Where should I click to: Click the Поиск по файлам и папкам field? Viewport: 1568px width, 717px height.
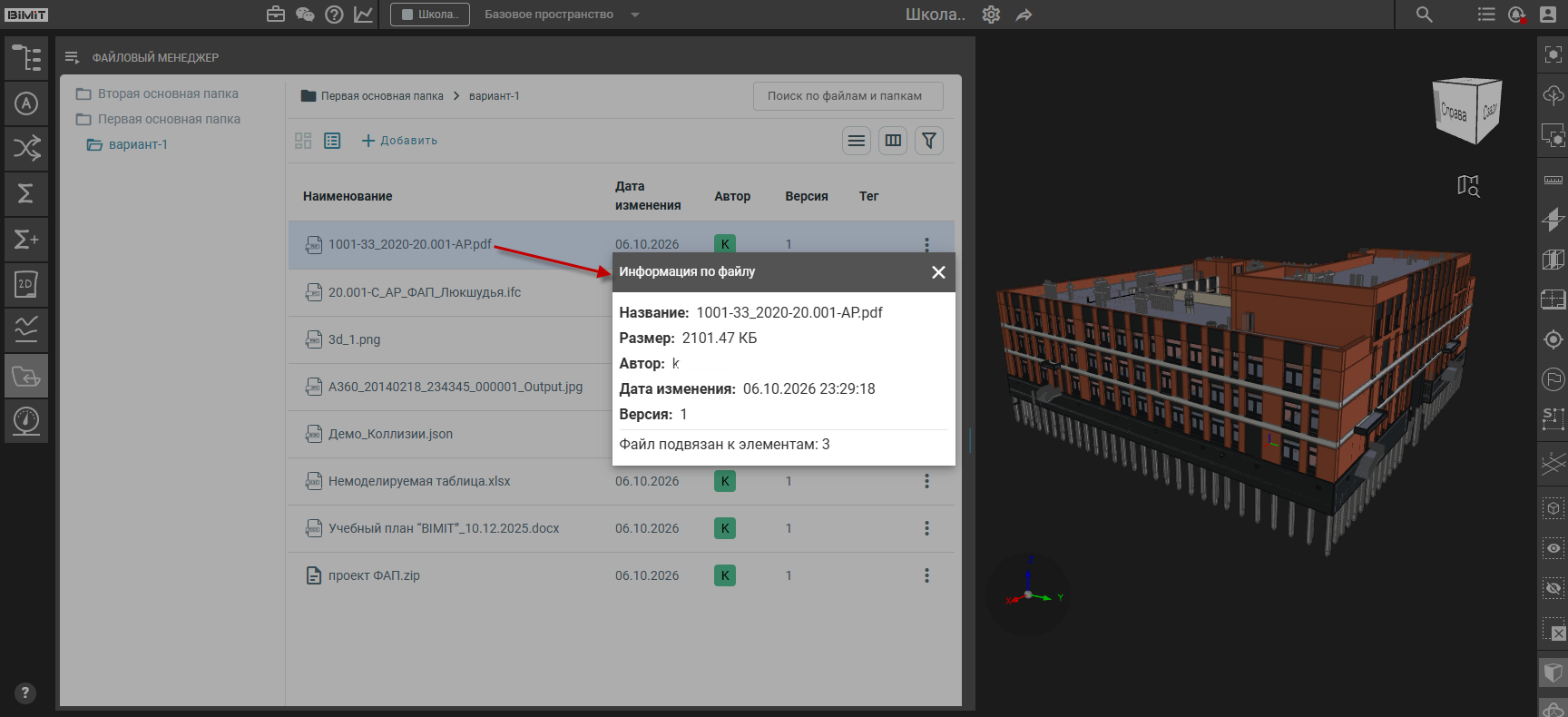tap(848, 96)
